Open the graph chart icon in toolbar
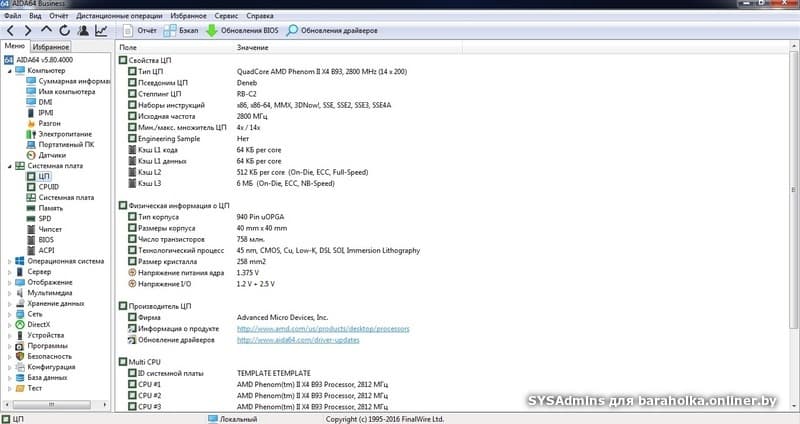Viewport: 800px width, 424px height. point(101,31)
